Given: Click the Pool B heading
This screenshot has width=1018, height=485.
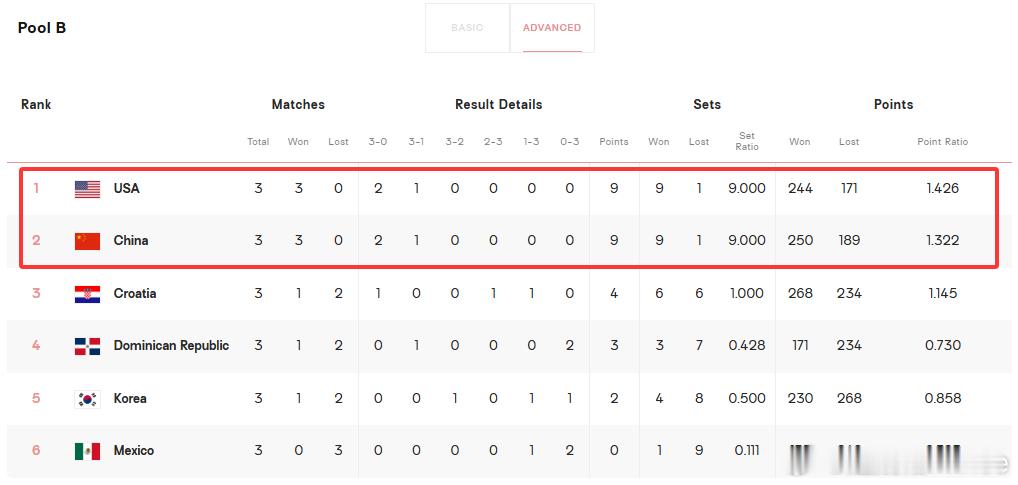Looking at the screenshot, I should click(x=42, y=28).
